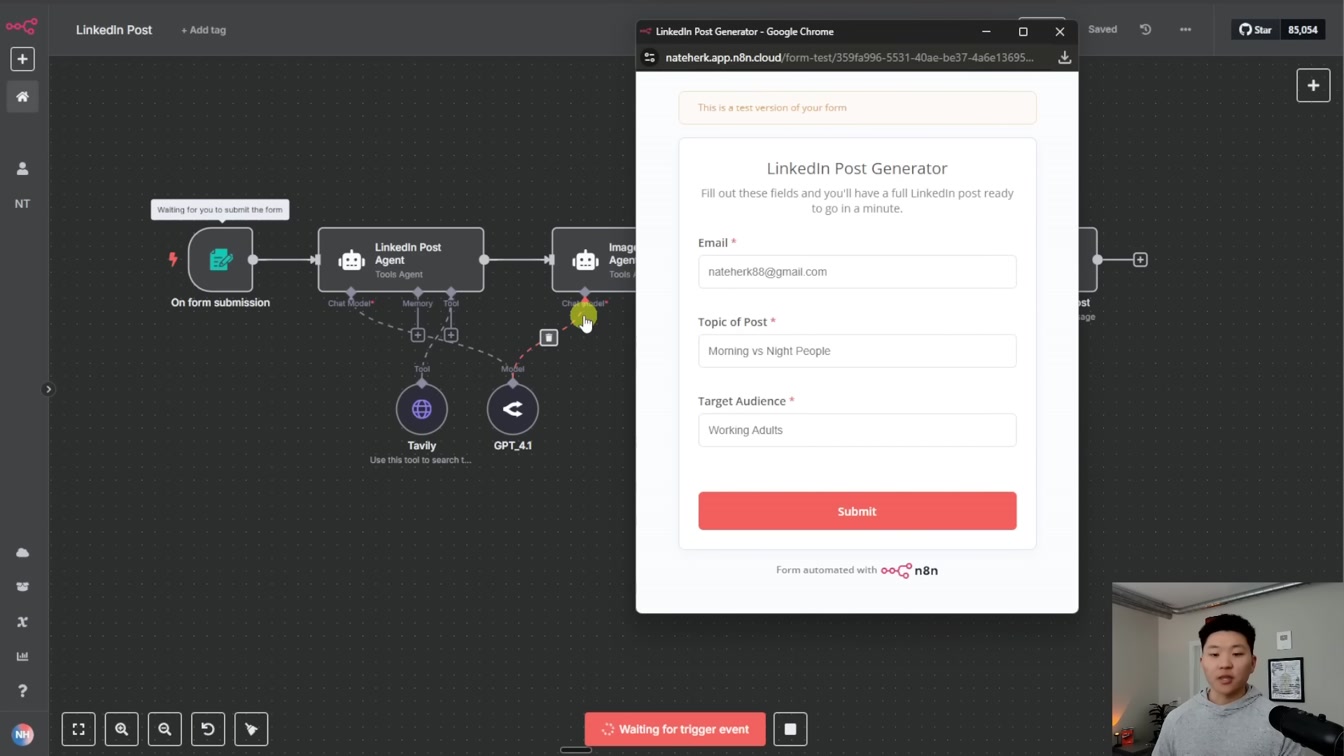Open the NT project in sidebar

point(22,203)
